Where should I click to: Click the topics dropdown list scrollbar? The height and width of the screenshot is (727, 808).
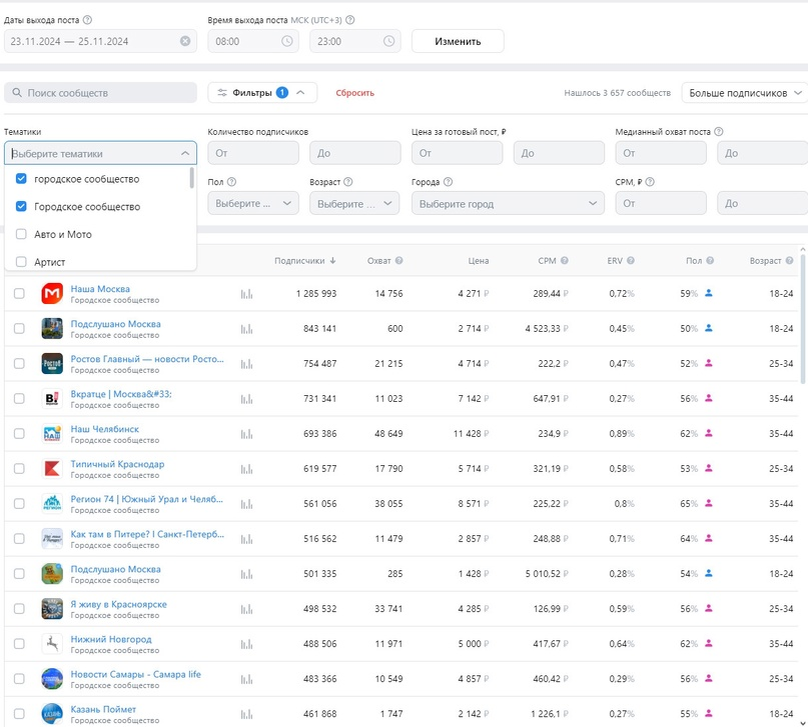pyautogui.click(x=192, y=178)
